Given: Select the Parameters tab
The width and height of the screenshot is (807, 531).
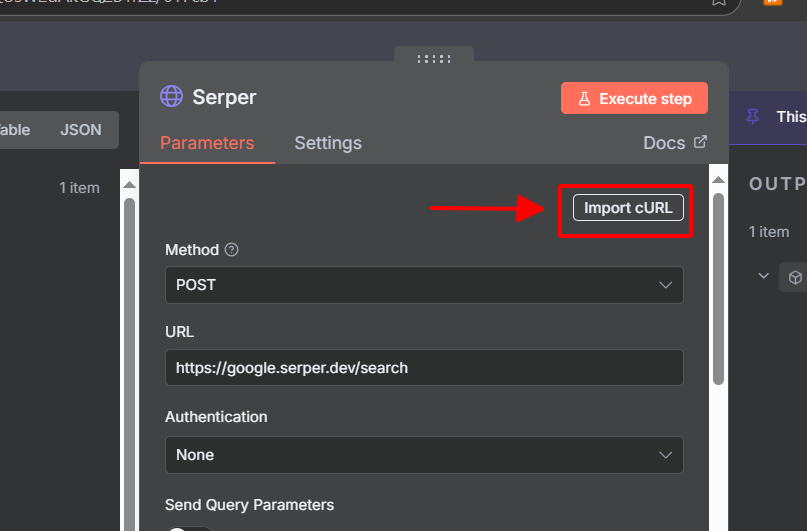Looking at the screenshot, I should pos(207,143).
